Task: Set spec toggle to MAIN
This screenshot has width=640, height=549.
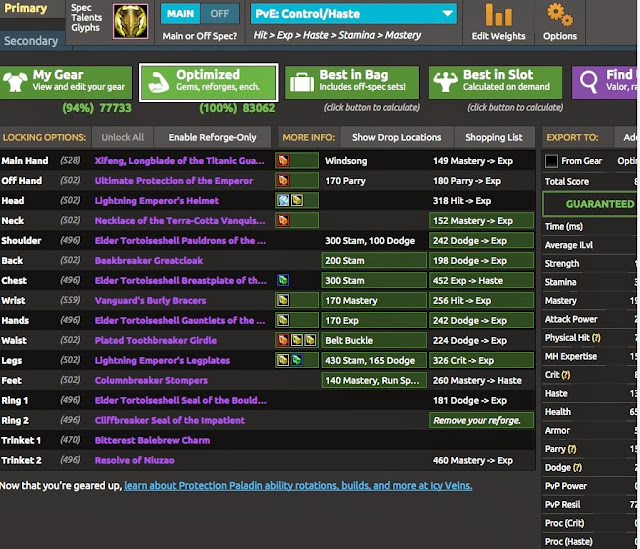Action: click(x=180, y=14)
